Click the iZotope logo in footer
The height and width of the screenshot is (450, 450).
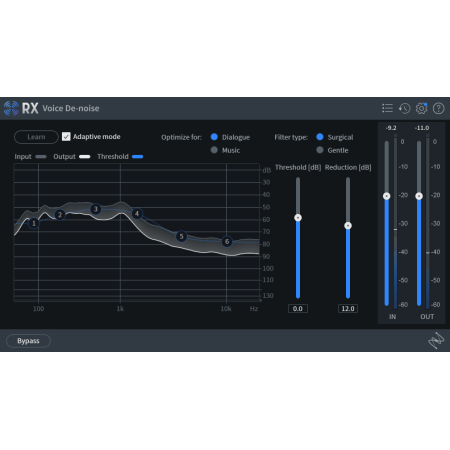[436, 340]
